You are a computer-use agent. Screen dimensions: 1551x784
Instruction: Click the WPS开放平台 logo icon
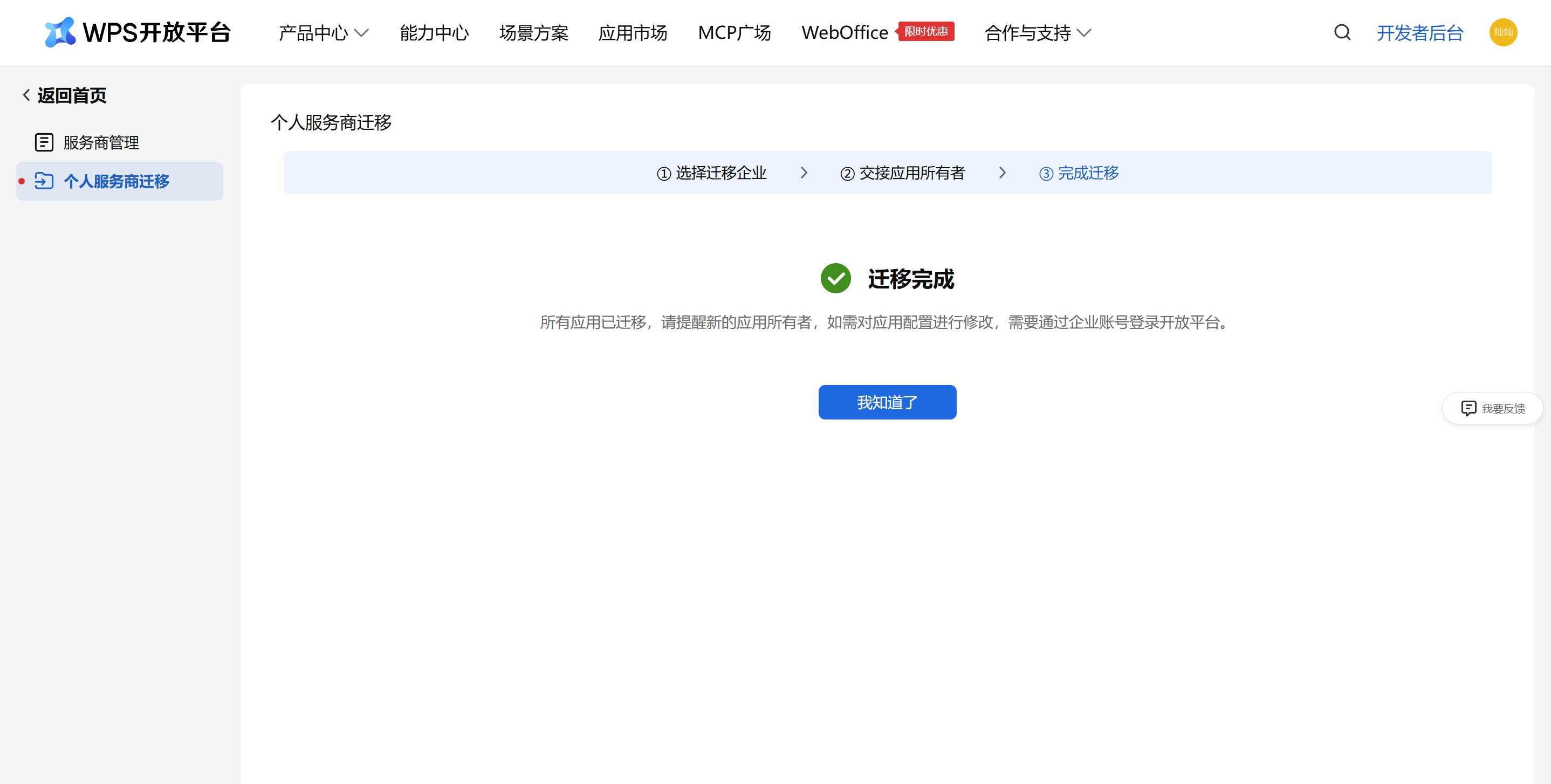[60, 32]
